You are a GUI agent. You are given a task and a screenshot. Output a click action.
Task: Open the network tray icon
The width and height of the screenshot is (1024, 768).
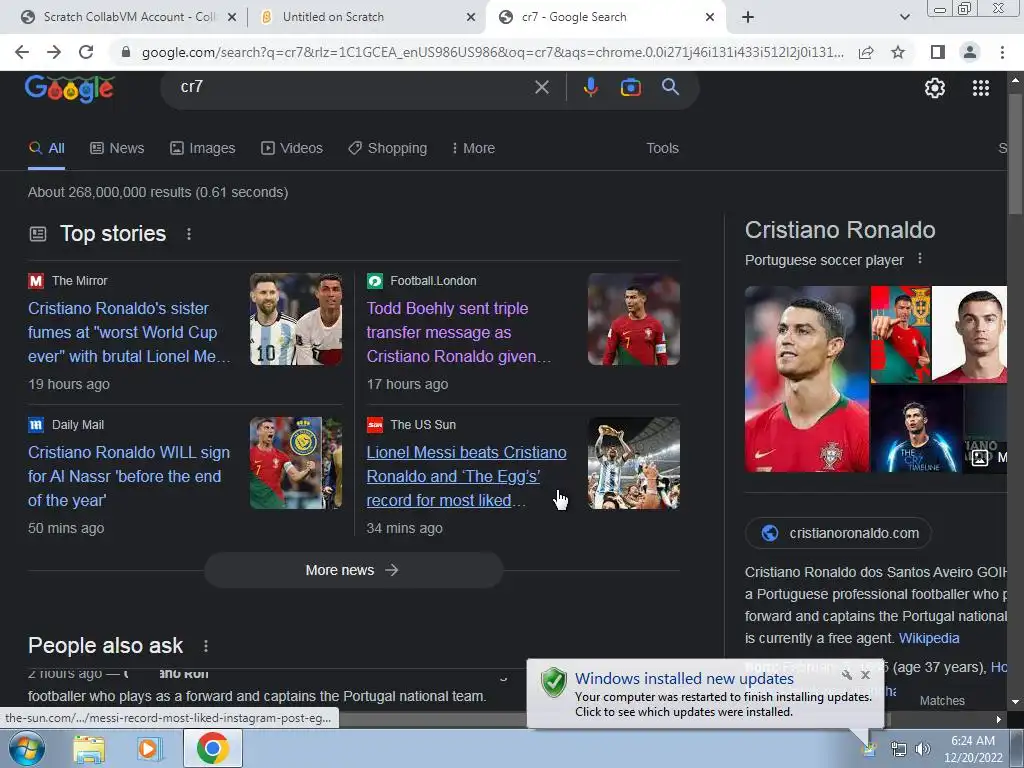coord(899,749)
